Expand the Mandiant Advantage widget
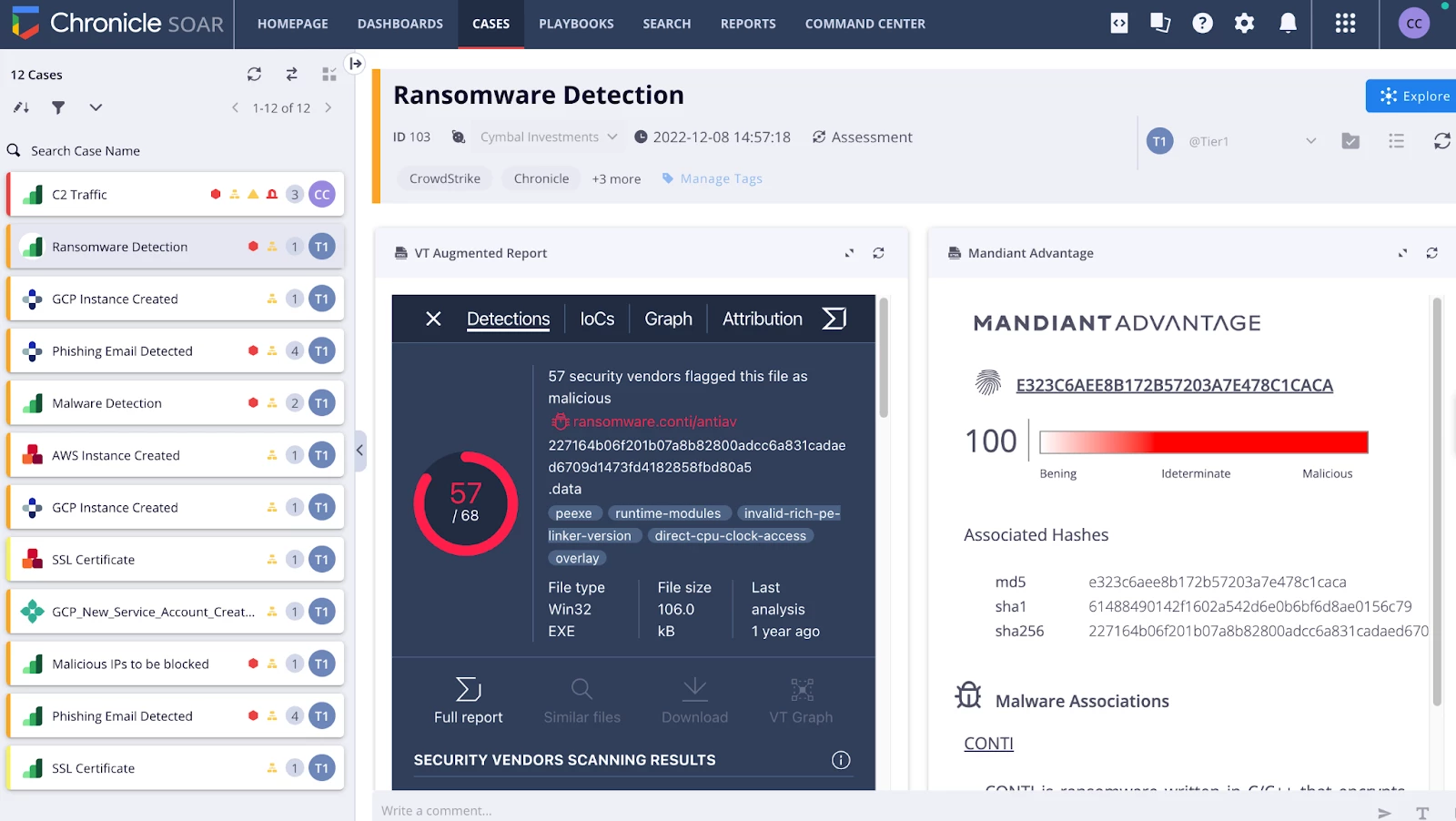Viewport: 1456px width, 821px height. pyautogui.click(x=1402, y=253)
